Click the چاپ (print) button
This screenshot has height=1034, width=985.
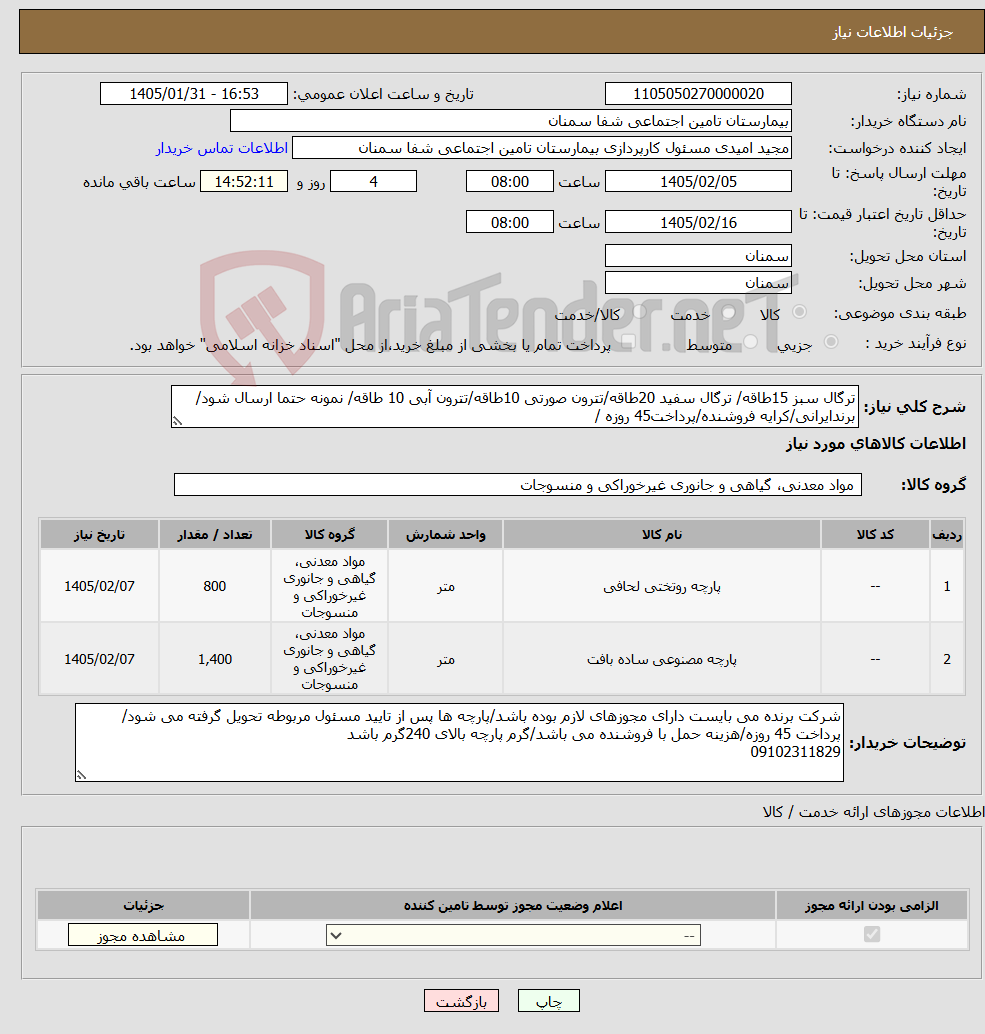click(549, 1001)
